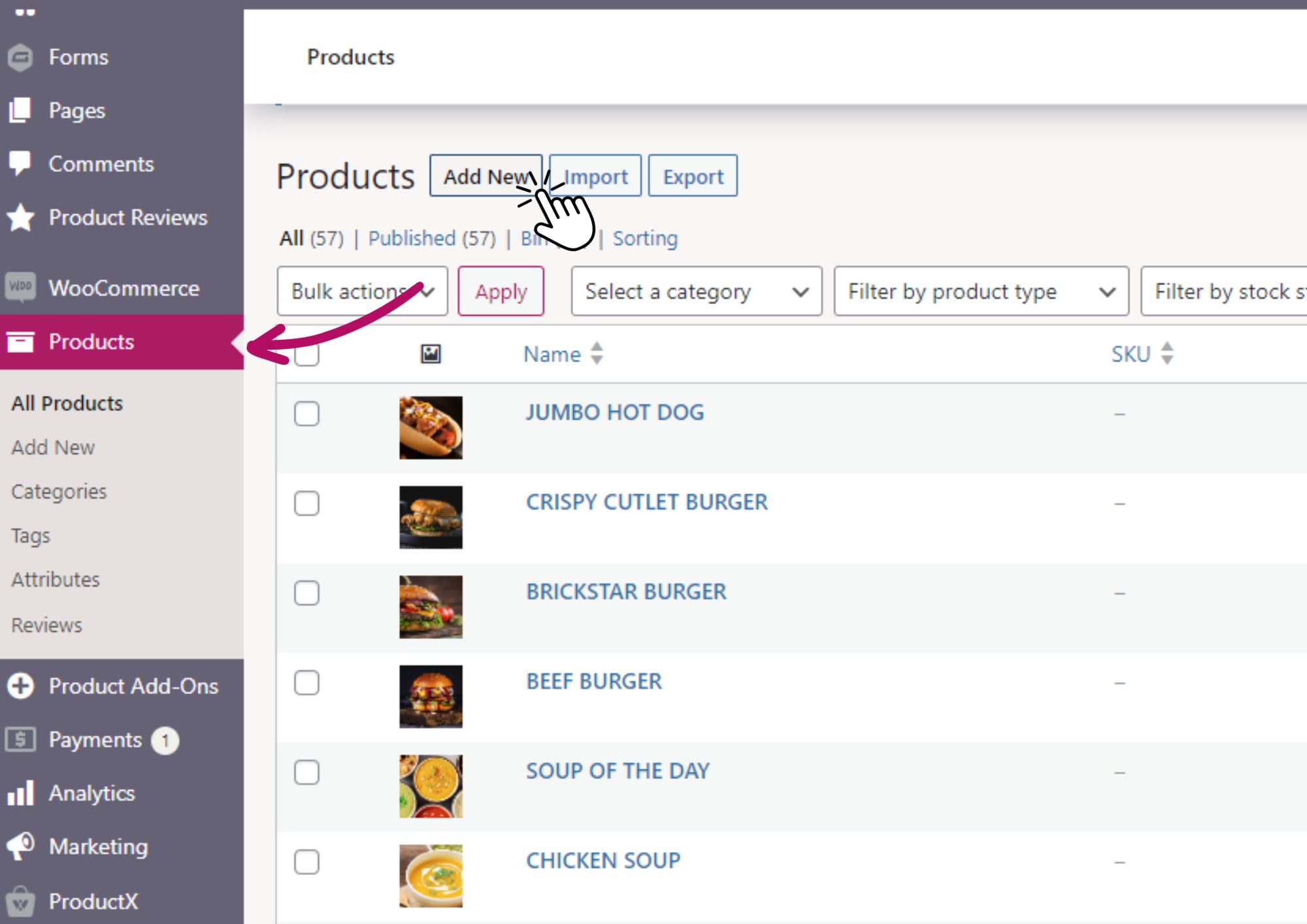Open the Bulk actions dropdown
The width and height of the screenshot is (1307, 924).
[x=361, y=291]
